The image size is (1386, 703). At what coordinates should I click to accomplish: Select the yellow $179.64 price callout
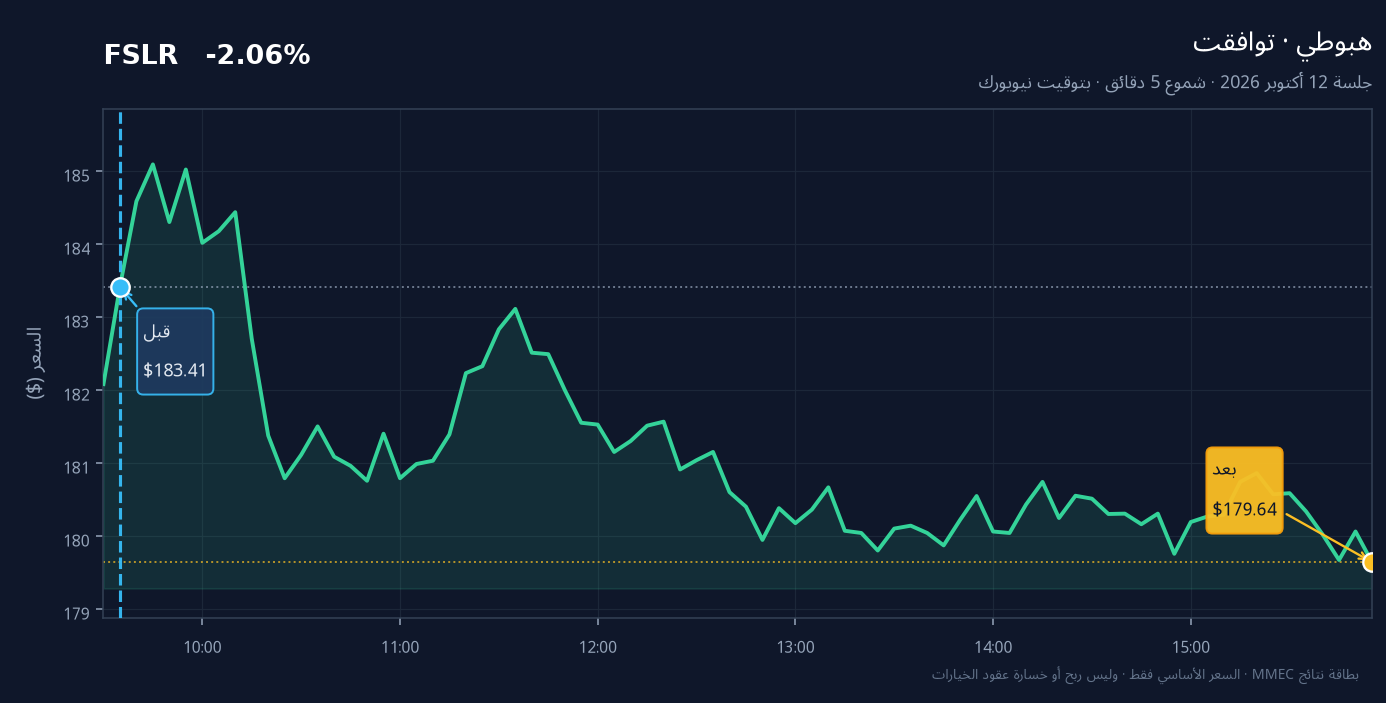pos(1244,490)
